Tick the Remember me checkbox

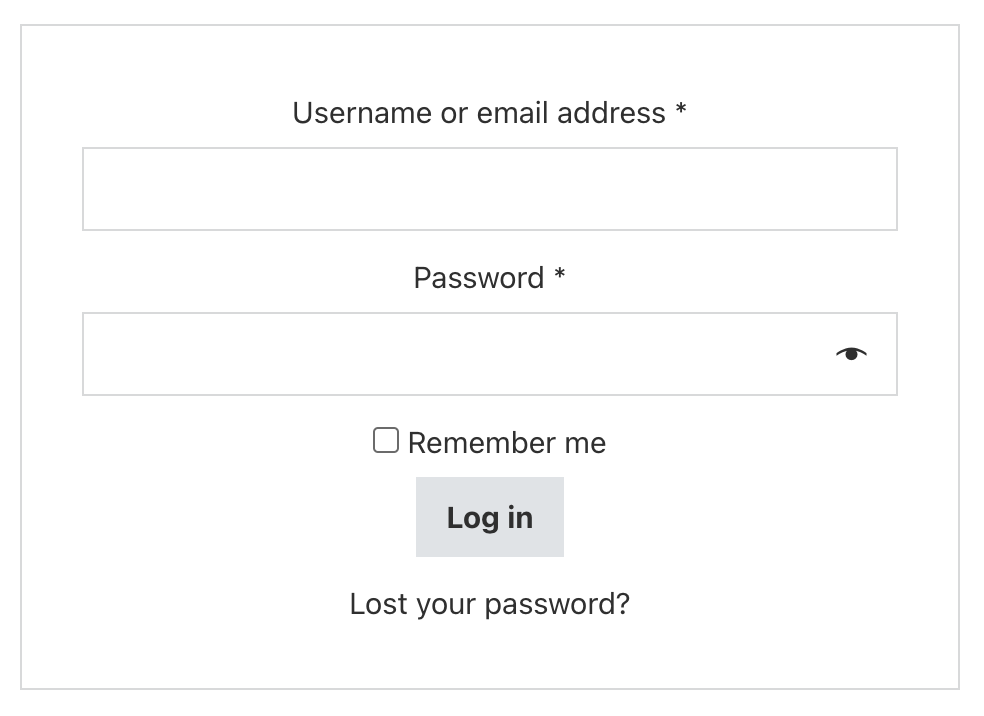pos(385,440)
